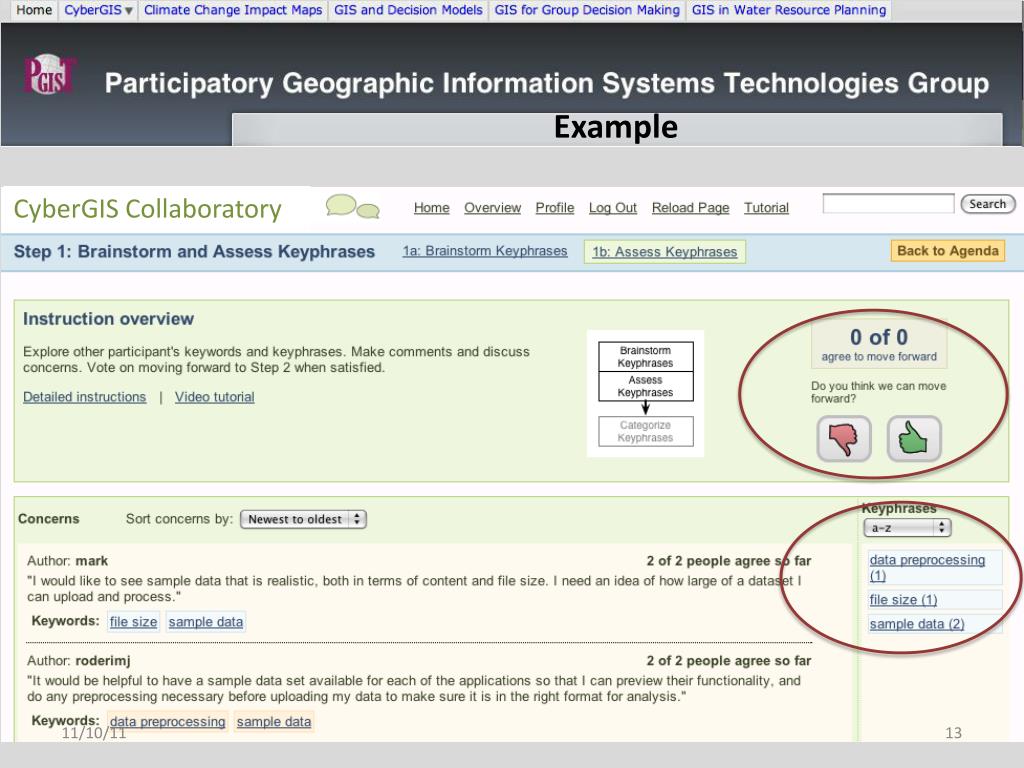The image size is (1024, 768).
Task: Click author name 'roderimj'
Action: pos(103,661)
